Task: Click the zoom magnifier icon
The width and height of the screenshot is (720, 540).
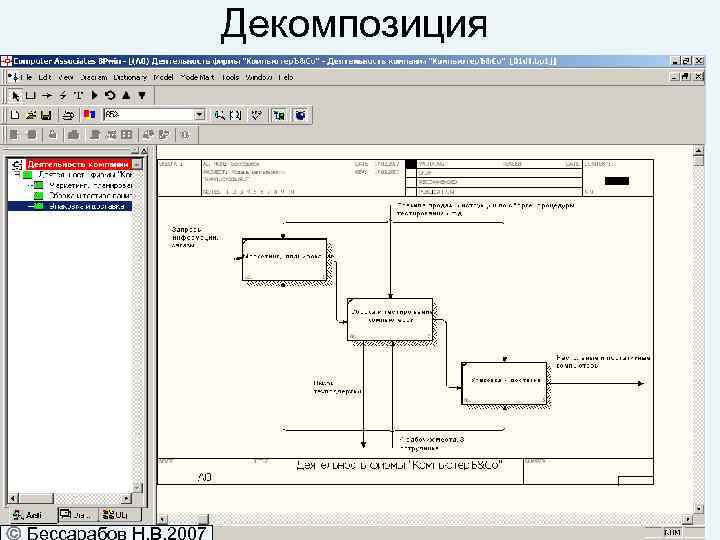Action: (x=219, y=115)
